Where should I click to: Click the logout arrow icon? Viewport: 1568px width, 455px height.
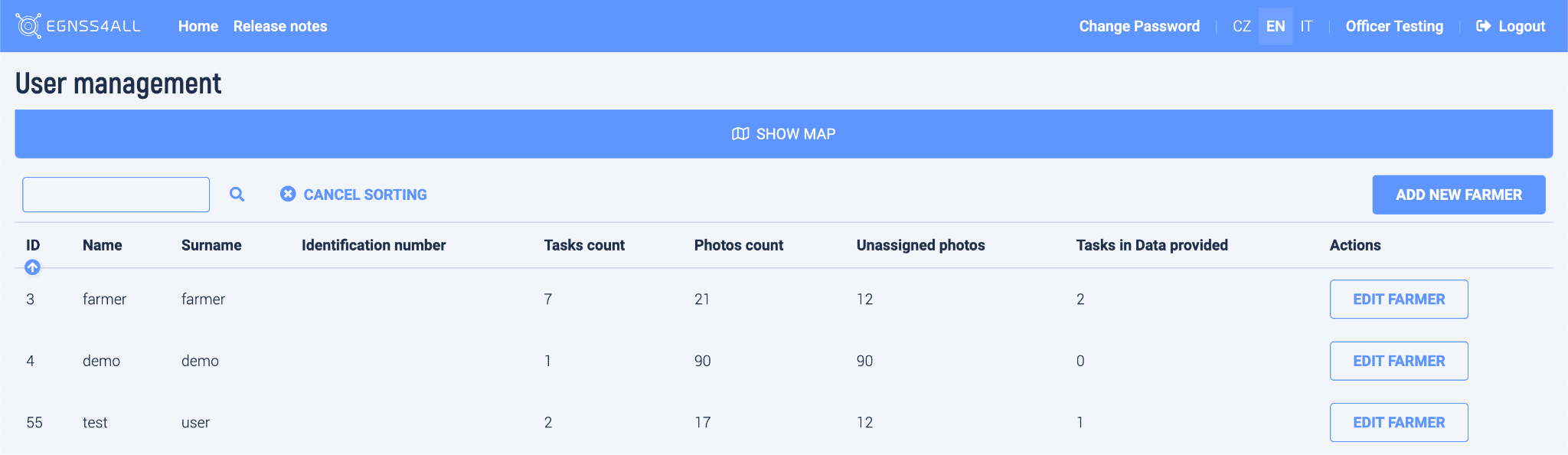click(1483, 26)
